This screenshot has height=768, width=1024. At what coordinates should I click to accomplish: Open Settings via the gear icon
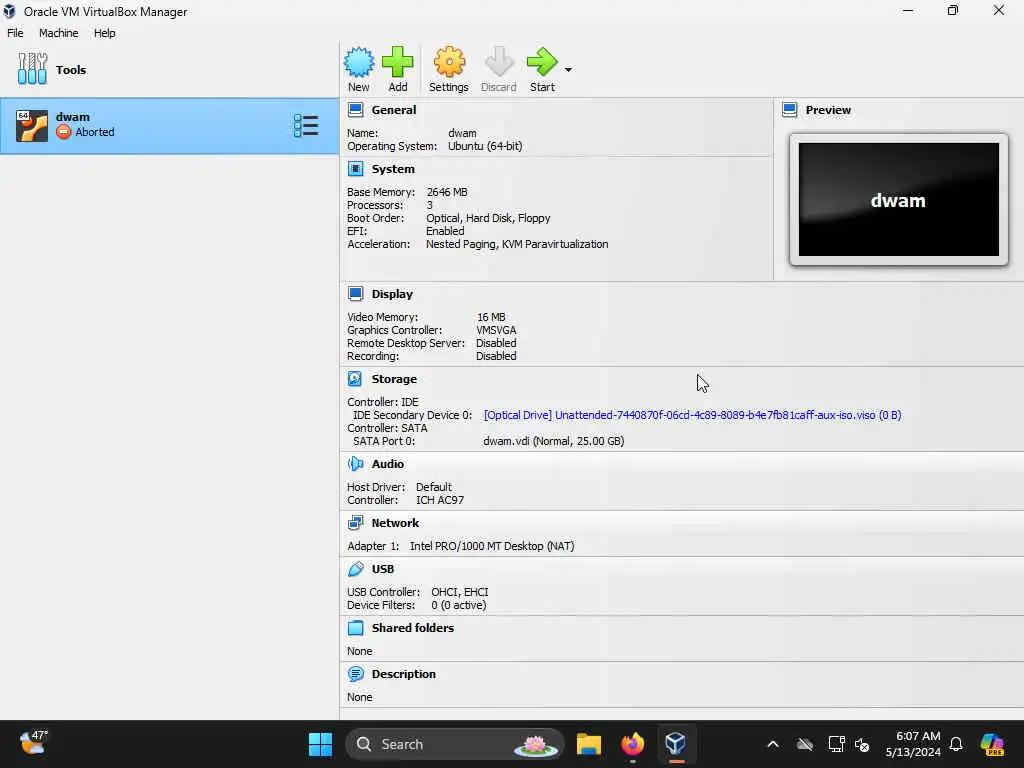[449, 62]
